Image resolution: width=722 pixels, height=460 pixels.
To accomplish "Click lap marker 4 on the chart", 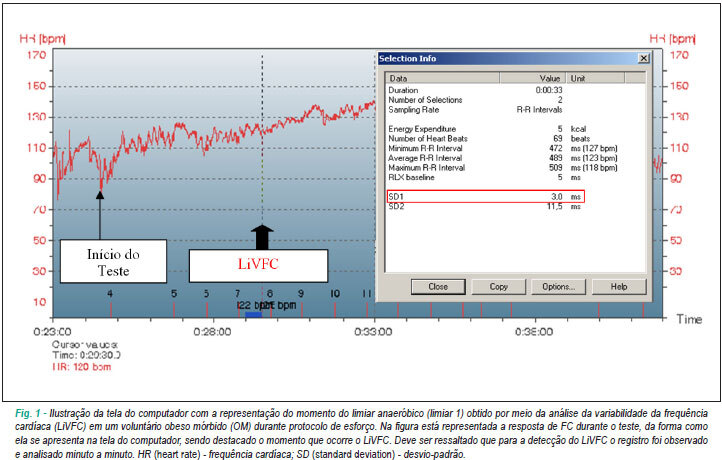I will click(x=110, y=293).
